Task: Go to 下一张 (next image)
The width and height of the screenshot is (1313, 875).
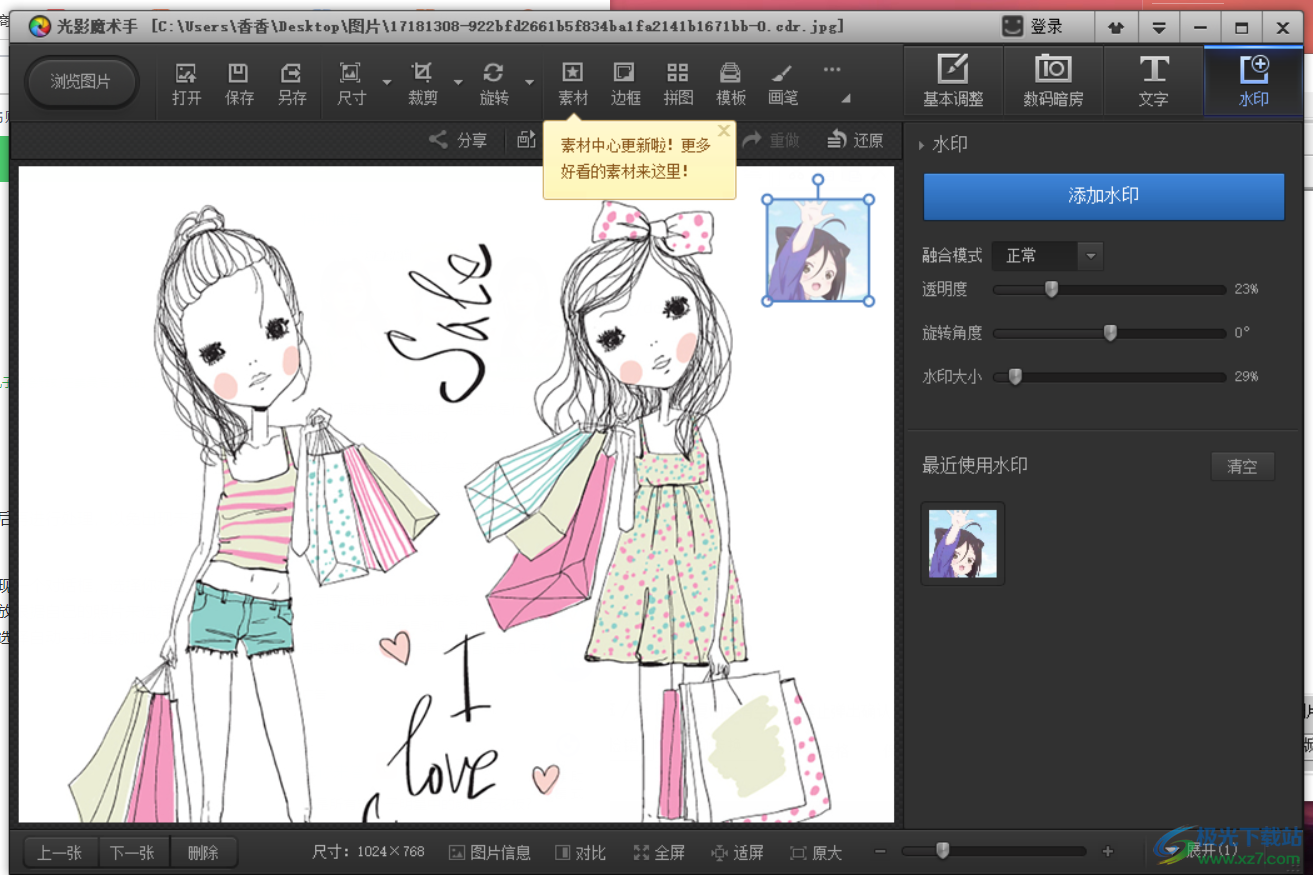Action: click(133, 853)
